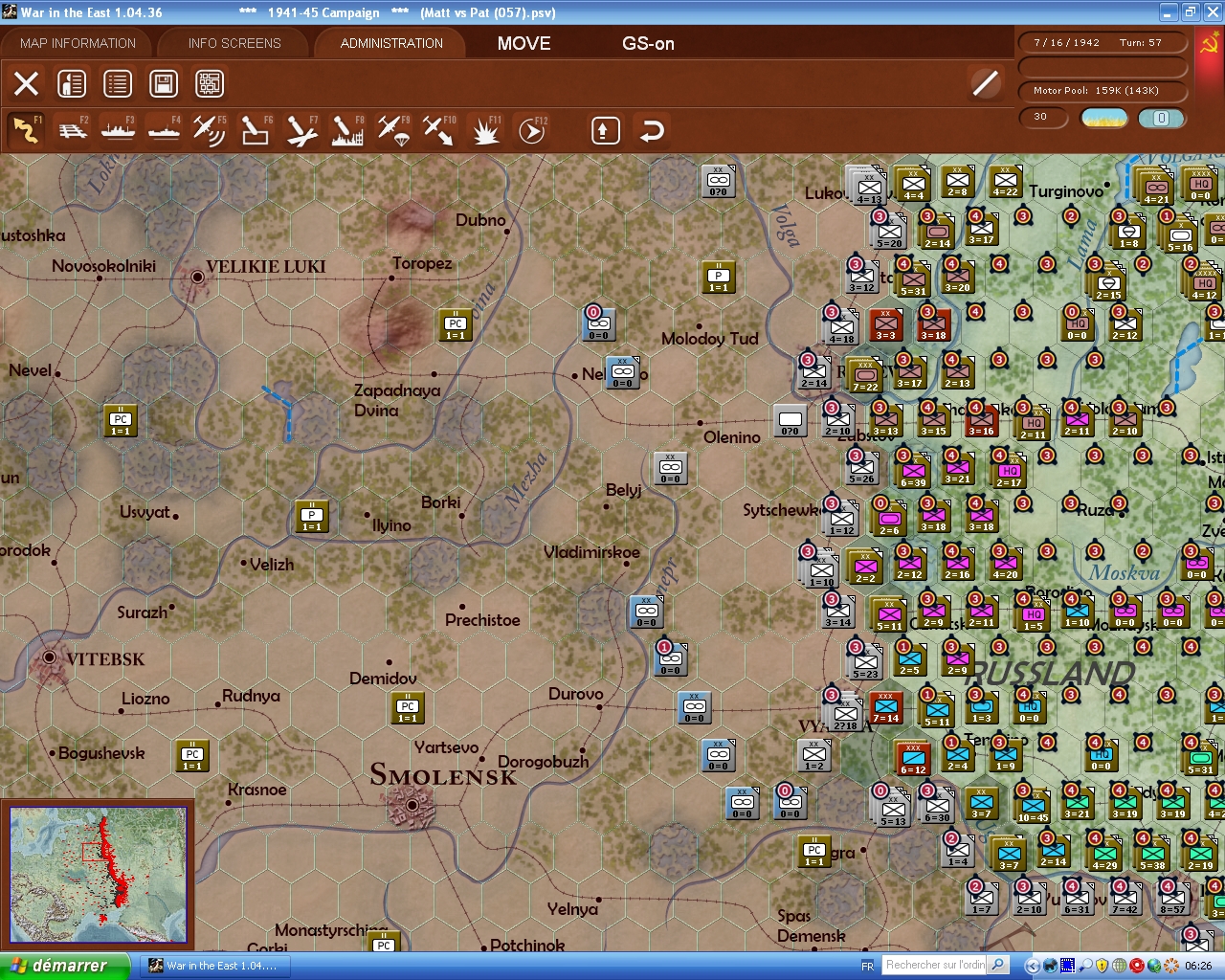Click the blue indicator showing 0
The height and width of the screenshot is (980, 1225).
1161,118
